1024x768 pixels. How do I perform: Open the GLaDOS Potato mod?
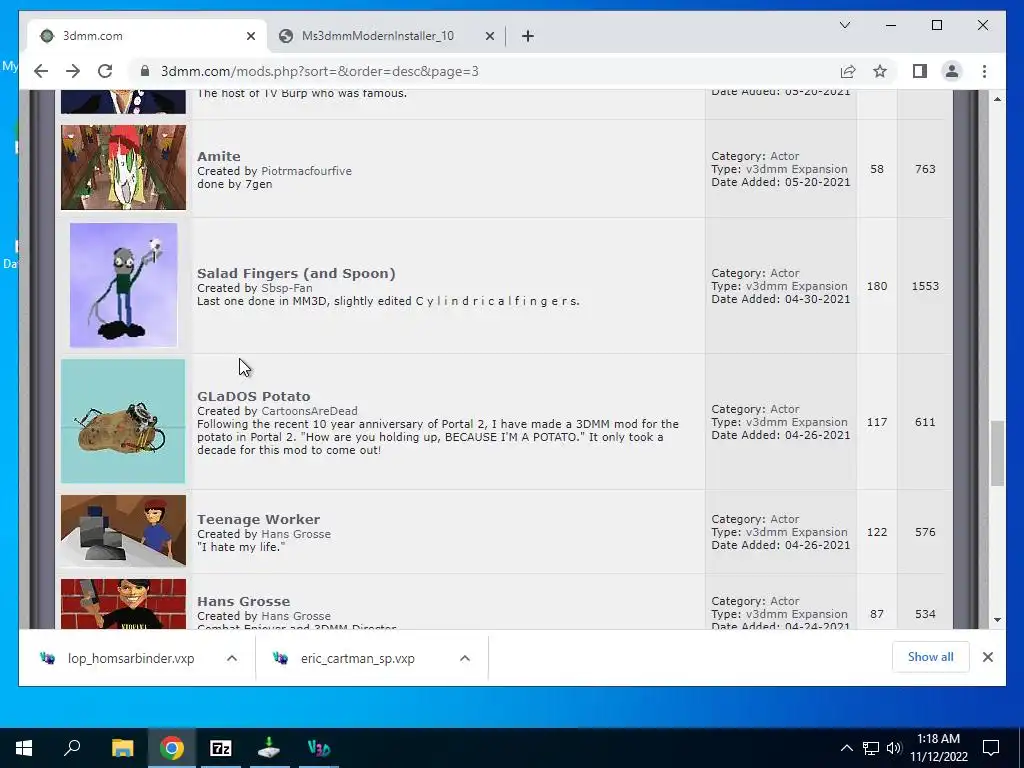click(254, 396)
